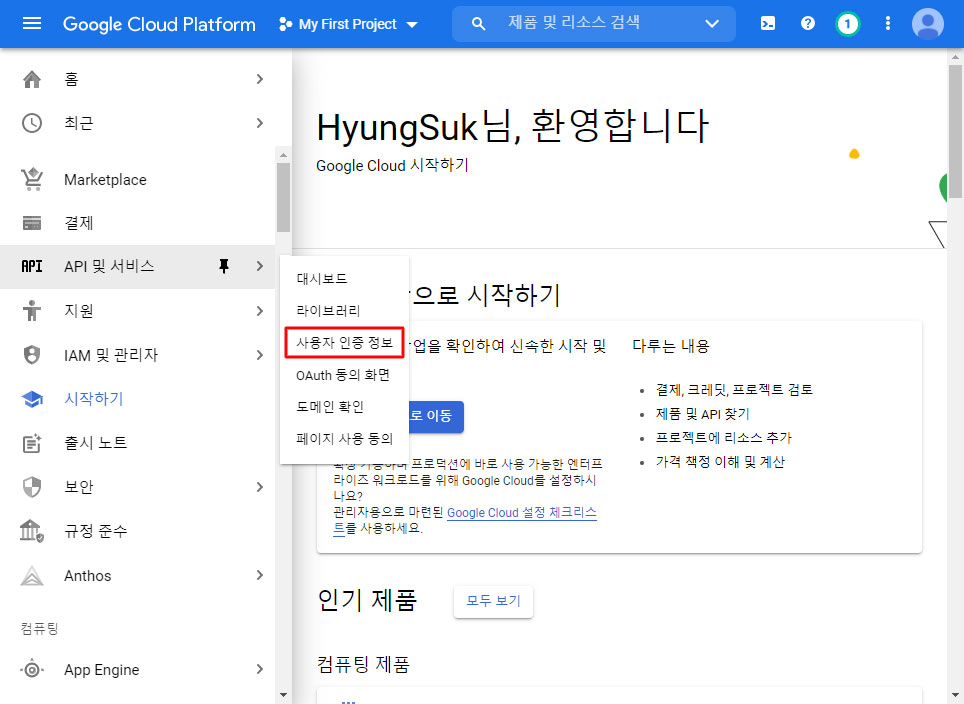Expand the IAM 및 관리자 submenu chevron
This screenshot has height=704, width=964.
tap(260, 355)
